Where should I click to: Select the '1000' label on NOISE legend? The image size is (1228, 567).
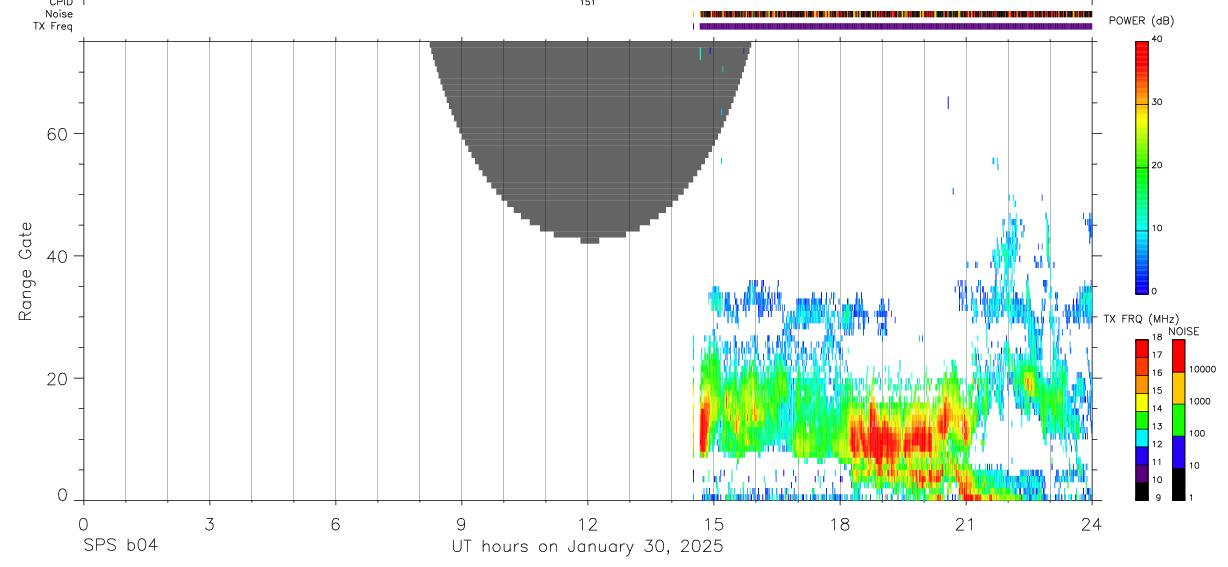1200,401
